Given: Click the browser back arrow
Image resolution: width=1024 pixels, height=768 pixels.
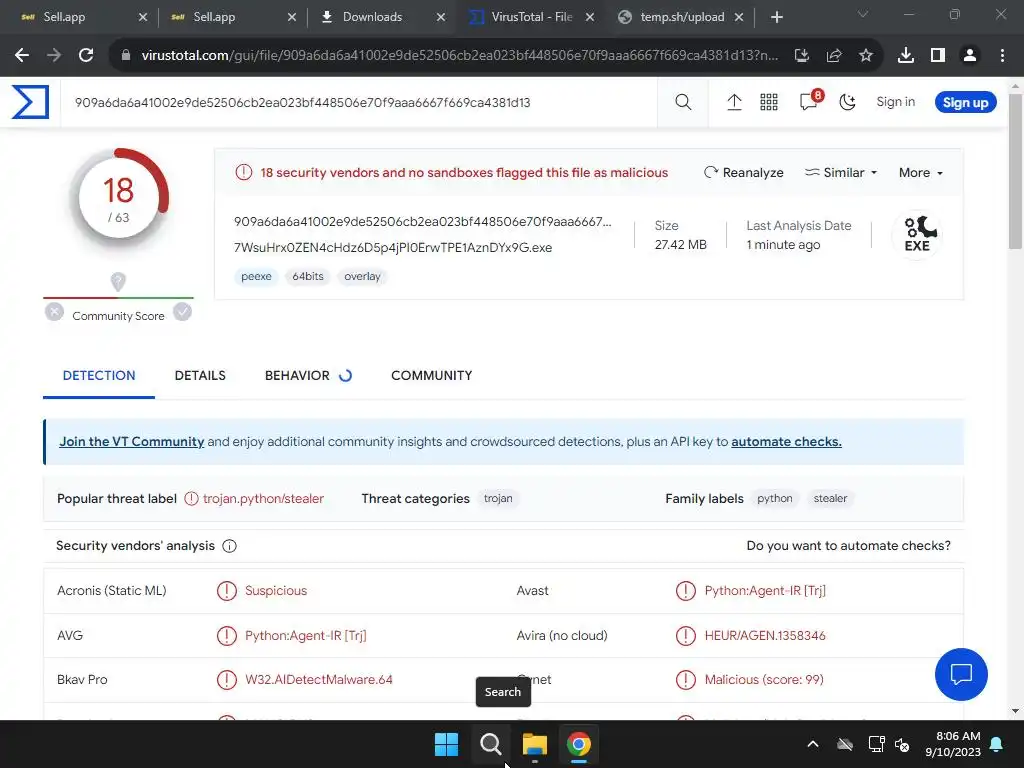Looking at the screenshot, I should tap(22, 56).
